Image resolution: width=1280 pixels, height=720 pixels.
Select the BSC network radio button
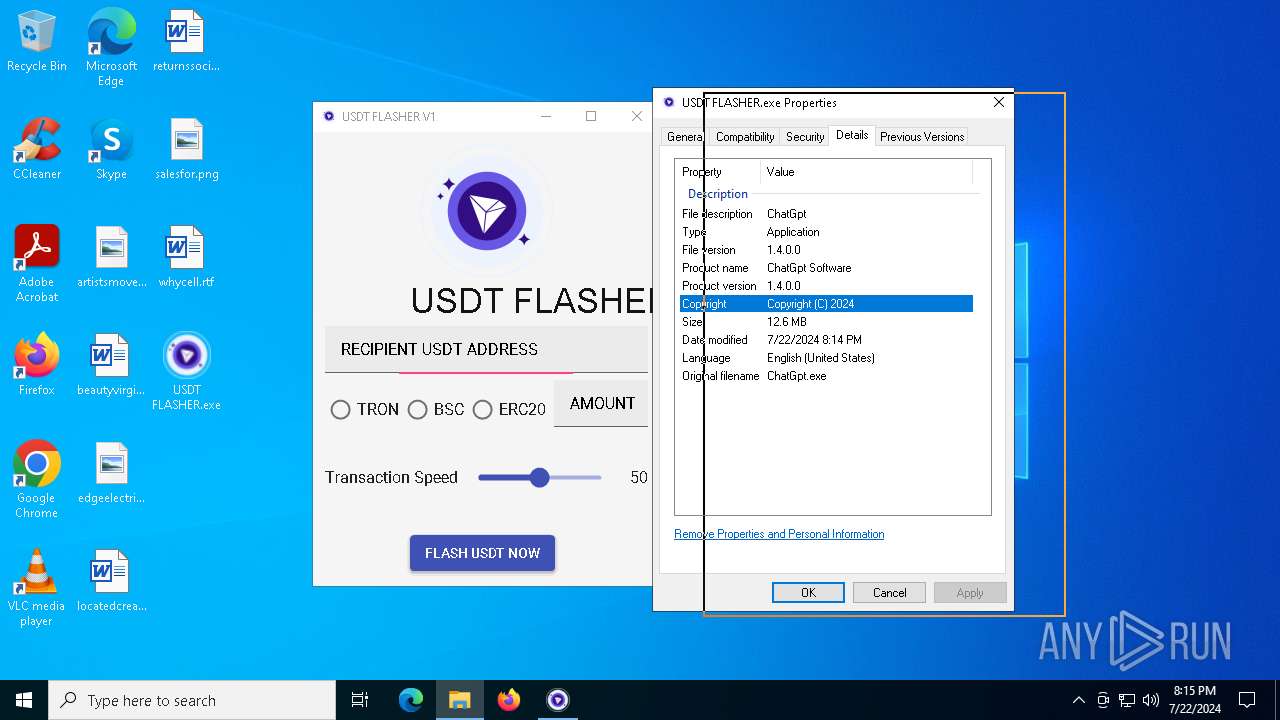point(418,410)
